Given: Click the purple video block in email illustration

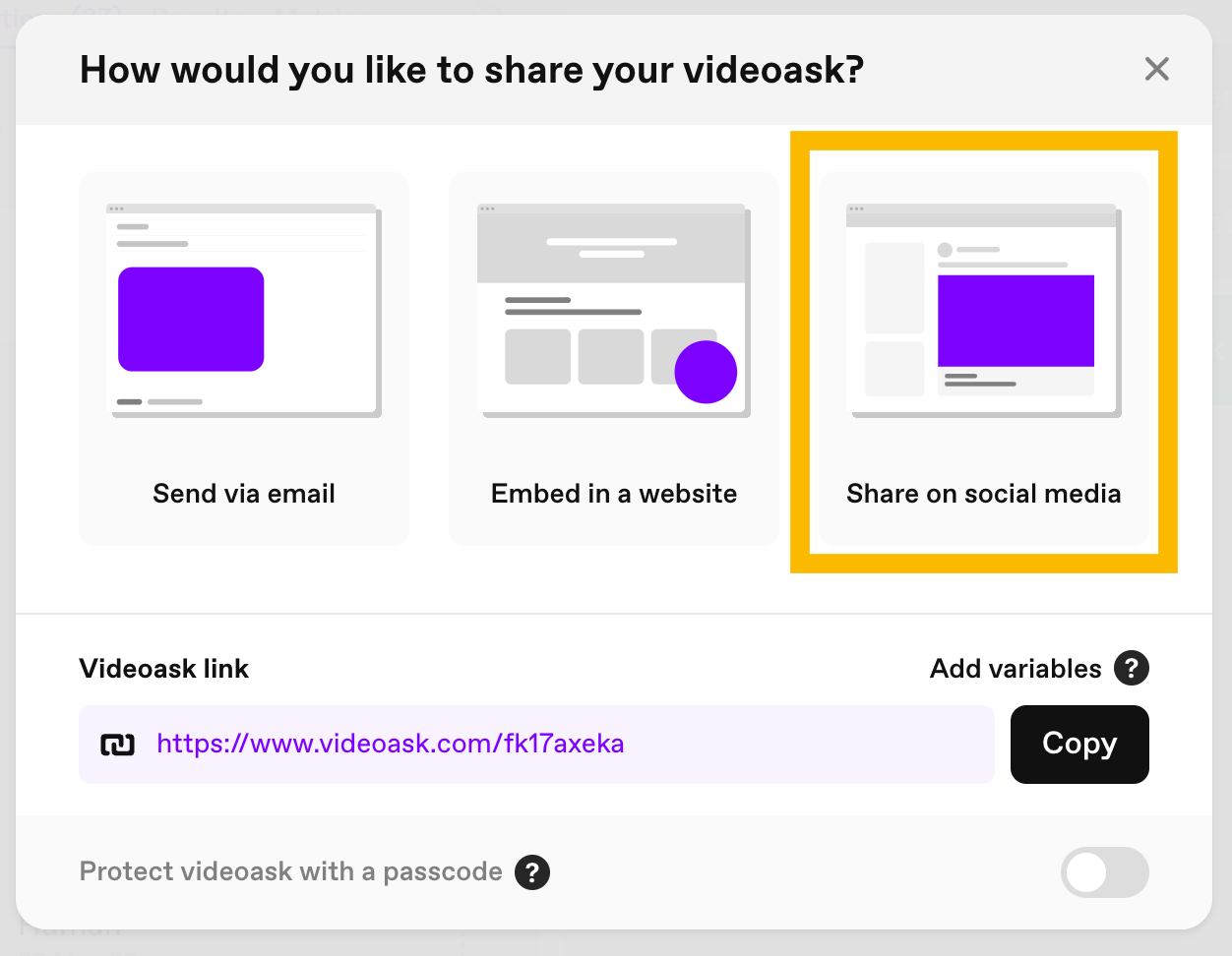Looking at the screenshot, I should coord(191,319).
